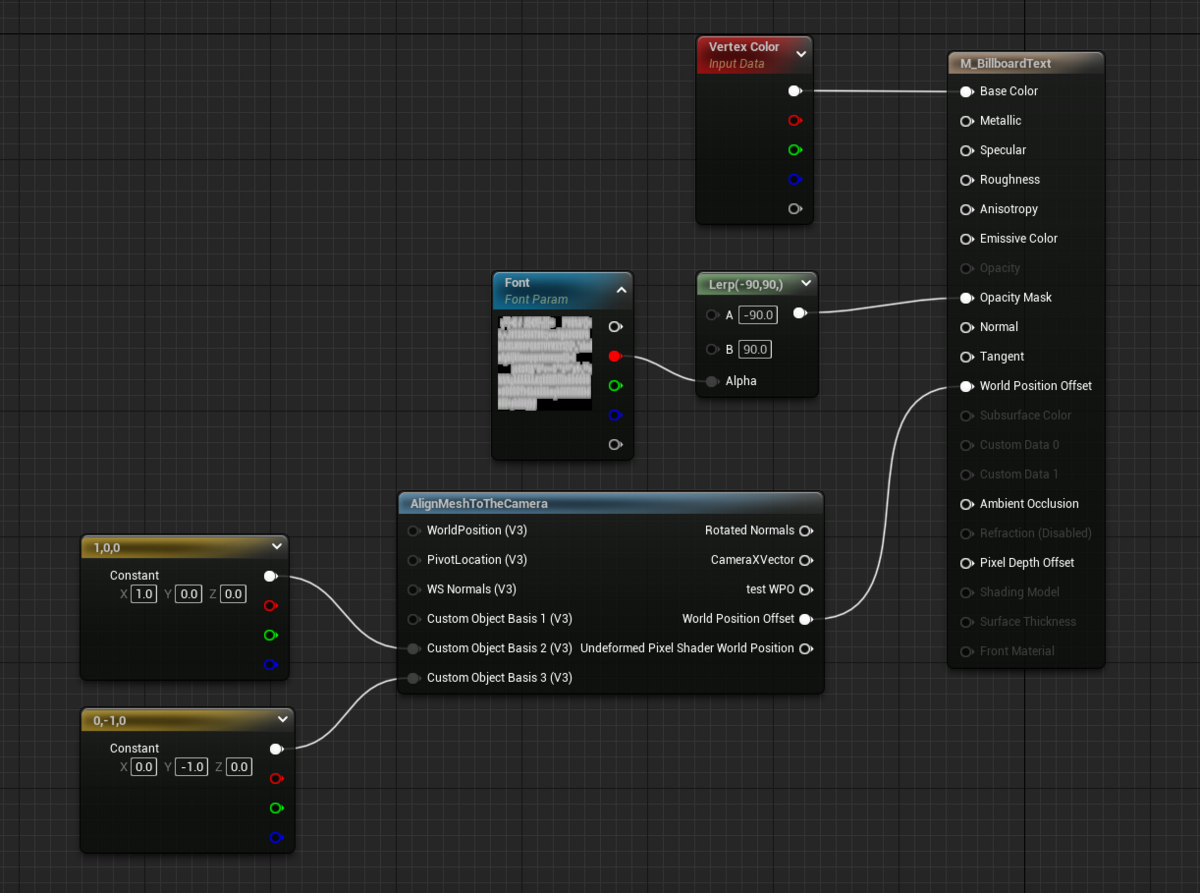1200x893 pixels.
Task: Click the Opacity Mask input pin
Action: [966, 297]
